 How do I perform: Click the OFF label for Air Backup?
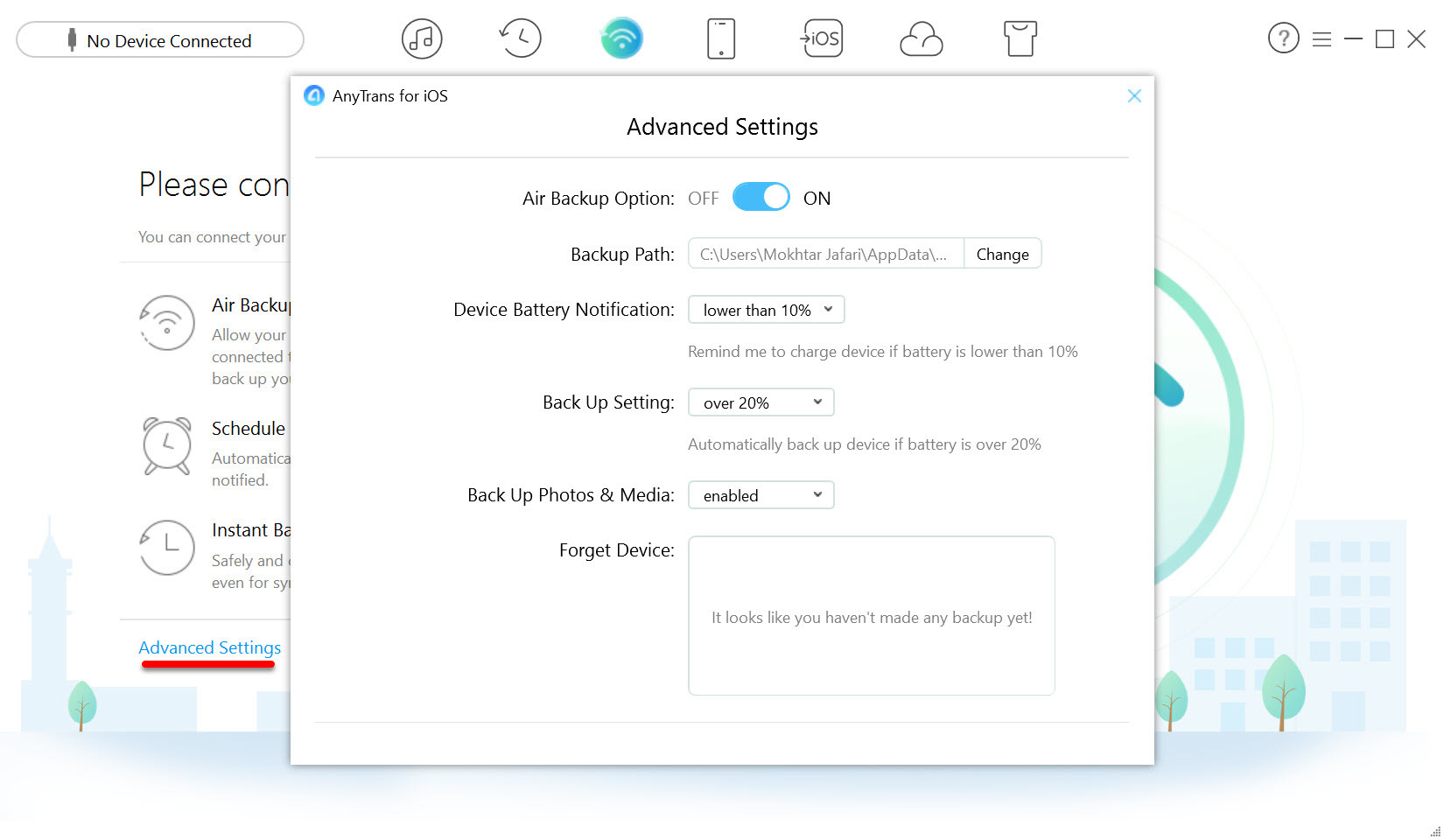click(x=703, y=199)
